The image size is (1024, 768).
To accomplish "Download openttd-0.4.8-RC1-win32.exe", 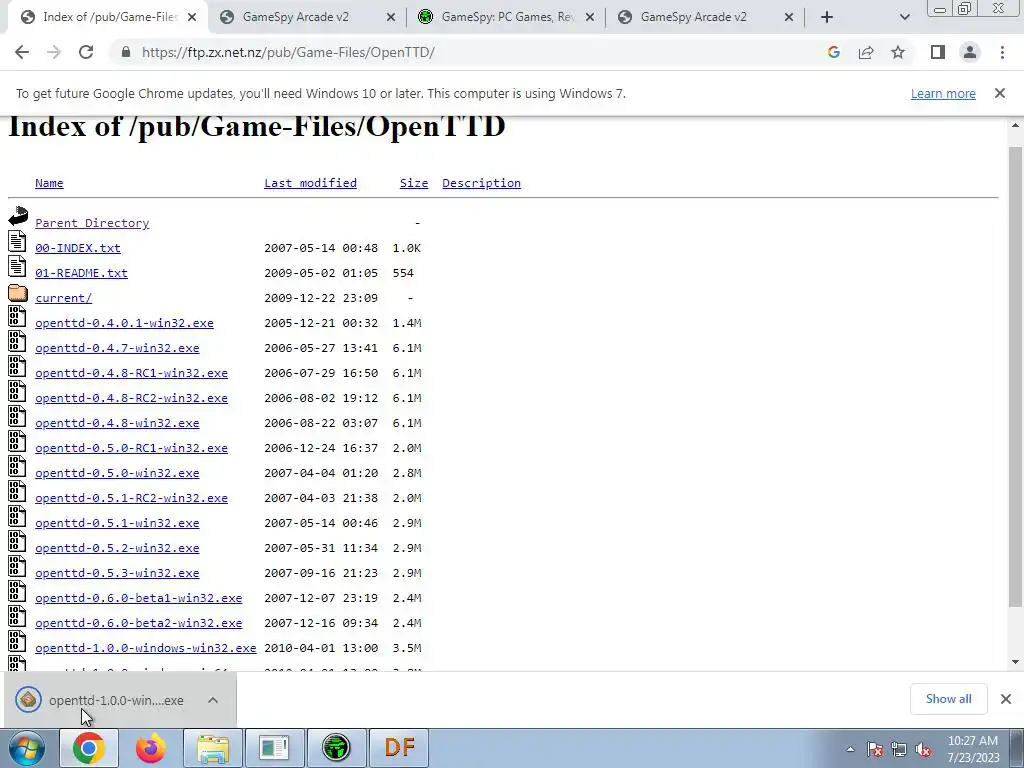I will coord(131,373).
